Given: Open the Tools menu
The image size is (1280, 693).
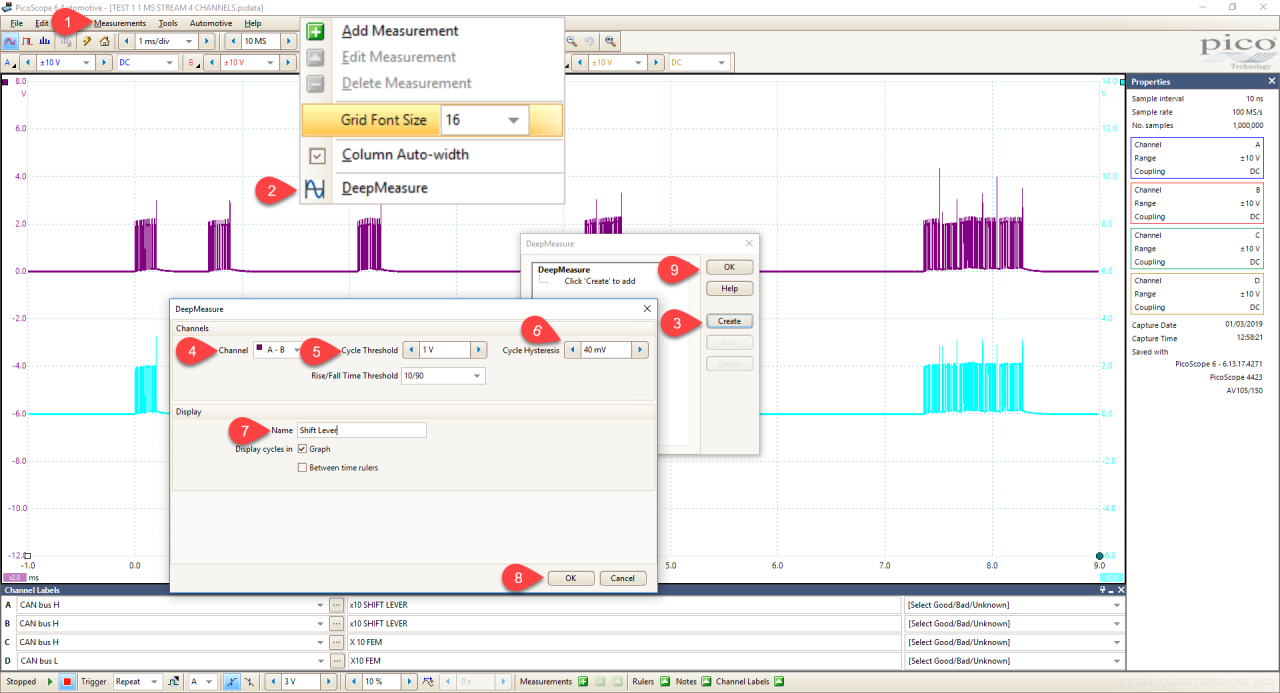Looking at the screenshot, I should click(168, 23).
